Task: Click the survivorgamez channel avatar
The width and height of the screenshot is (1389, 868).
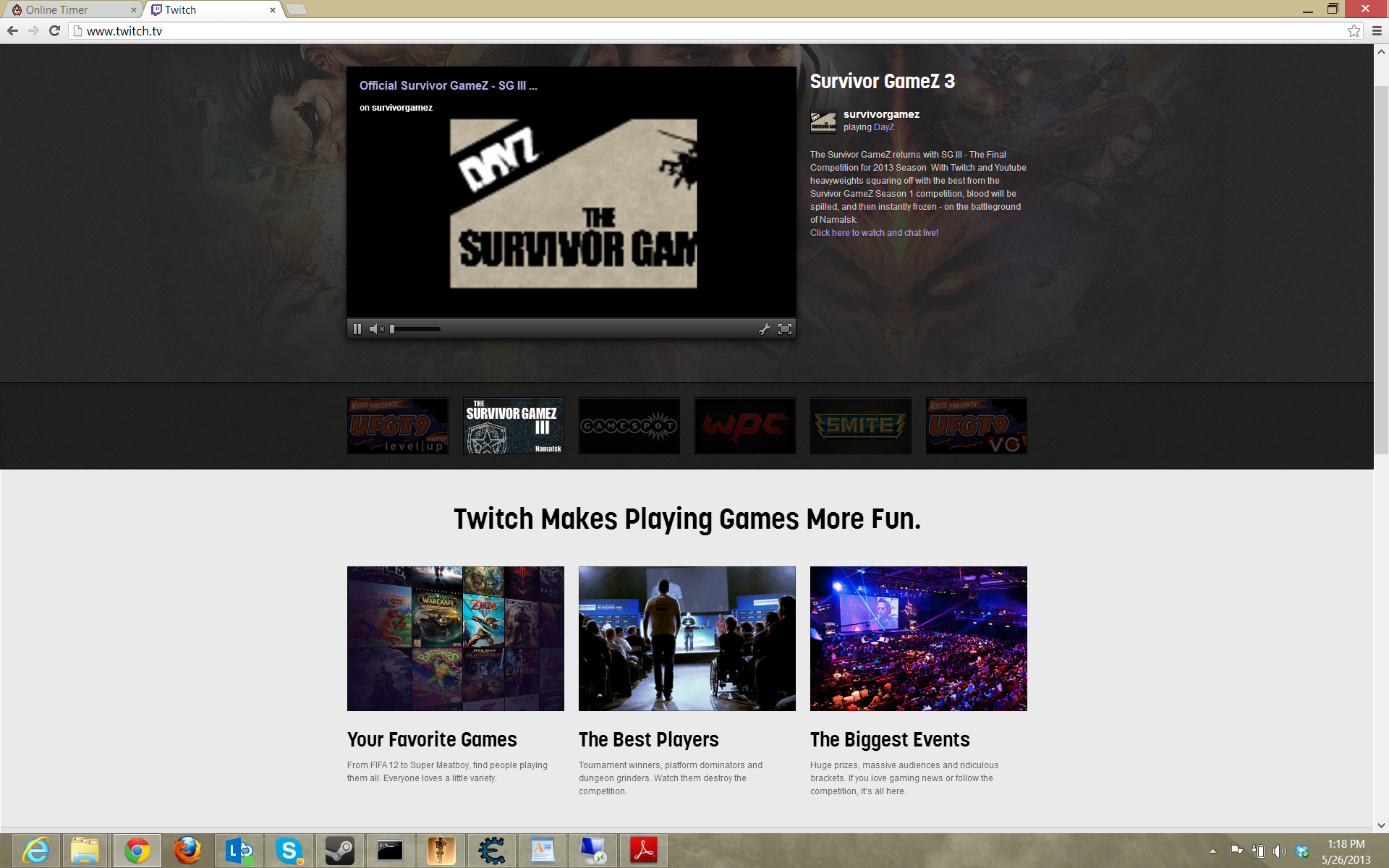Action: click(x=823, y=121)
